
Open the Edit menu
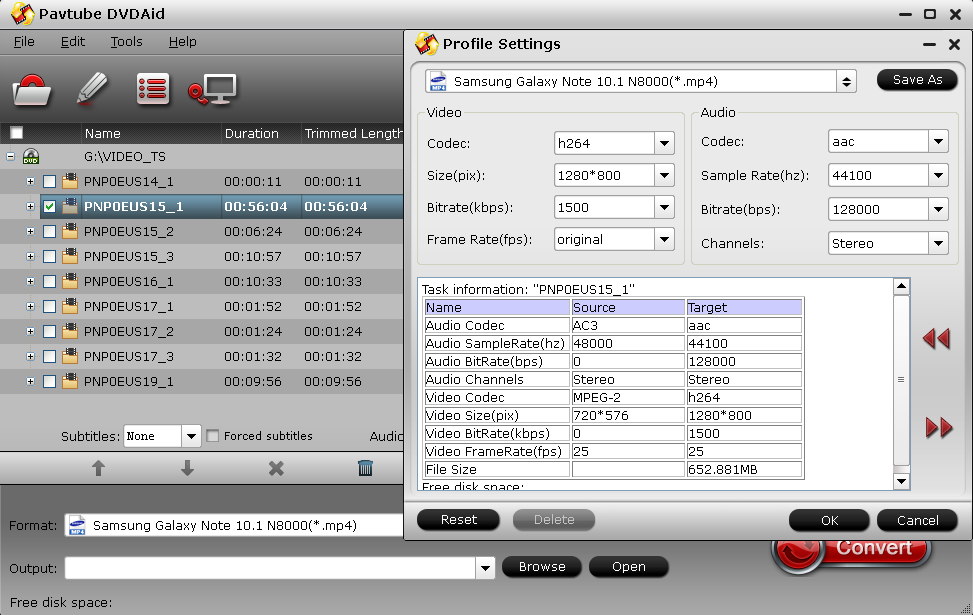coord(73,42)
